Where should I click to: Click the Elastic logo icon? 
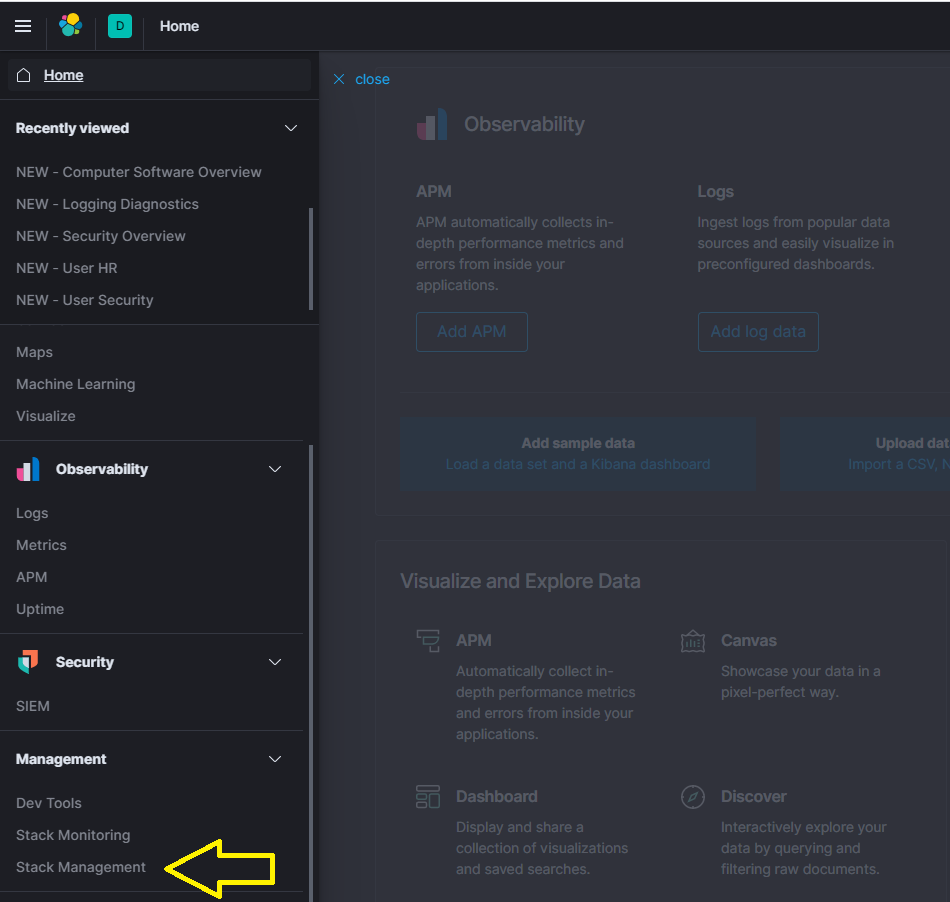pos(71,25)
